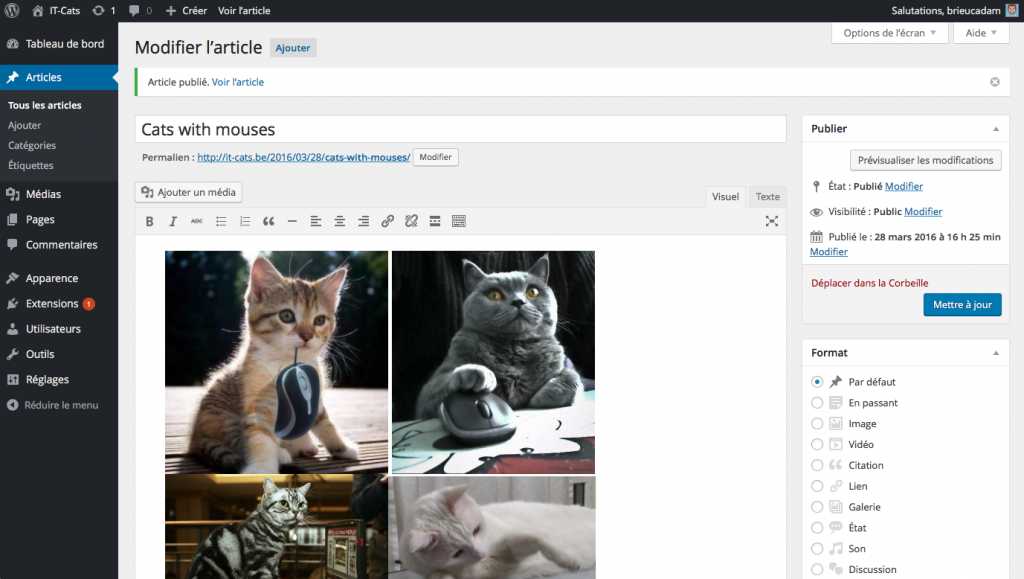Toggle bold formatting in editor toolbar
This screenshot has width=1024, height=579.
150,221
